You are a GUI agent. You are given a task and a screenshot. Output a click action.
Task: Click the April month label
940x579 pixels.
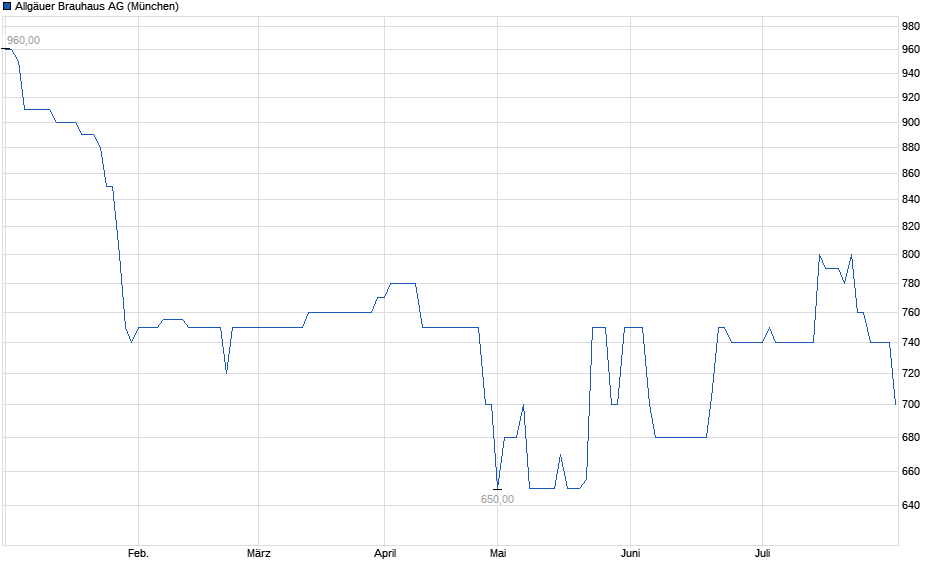(x=385, y=553)
